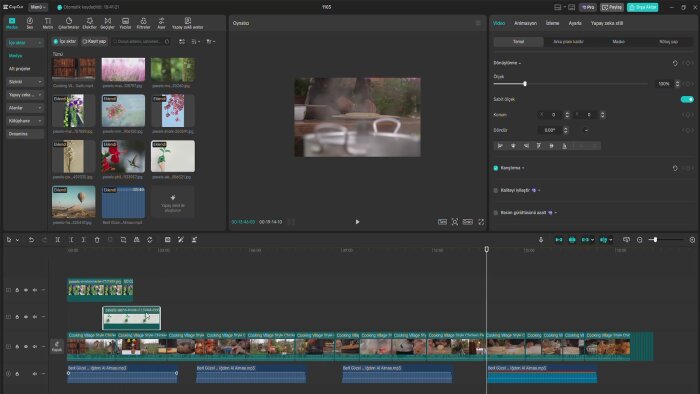Click the media search input field
700x394 pixels.
[x=141, y=41]
